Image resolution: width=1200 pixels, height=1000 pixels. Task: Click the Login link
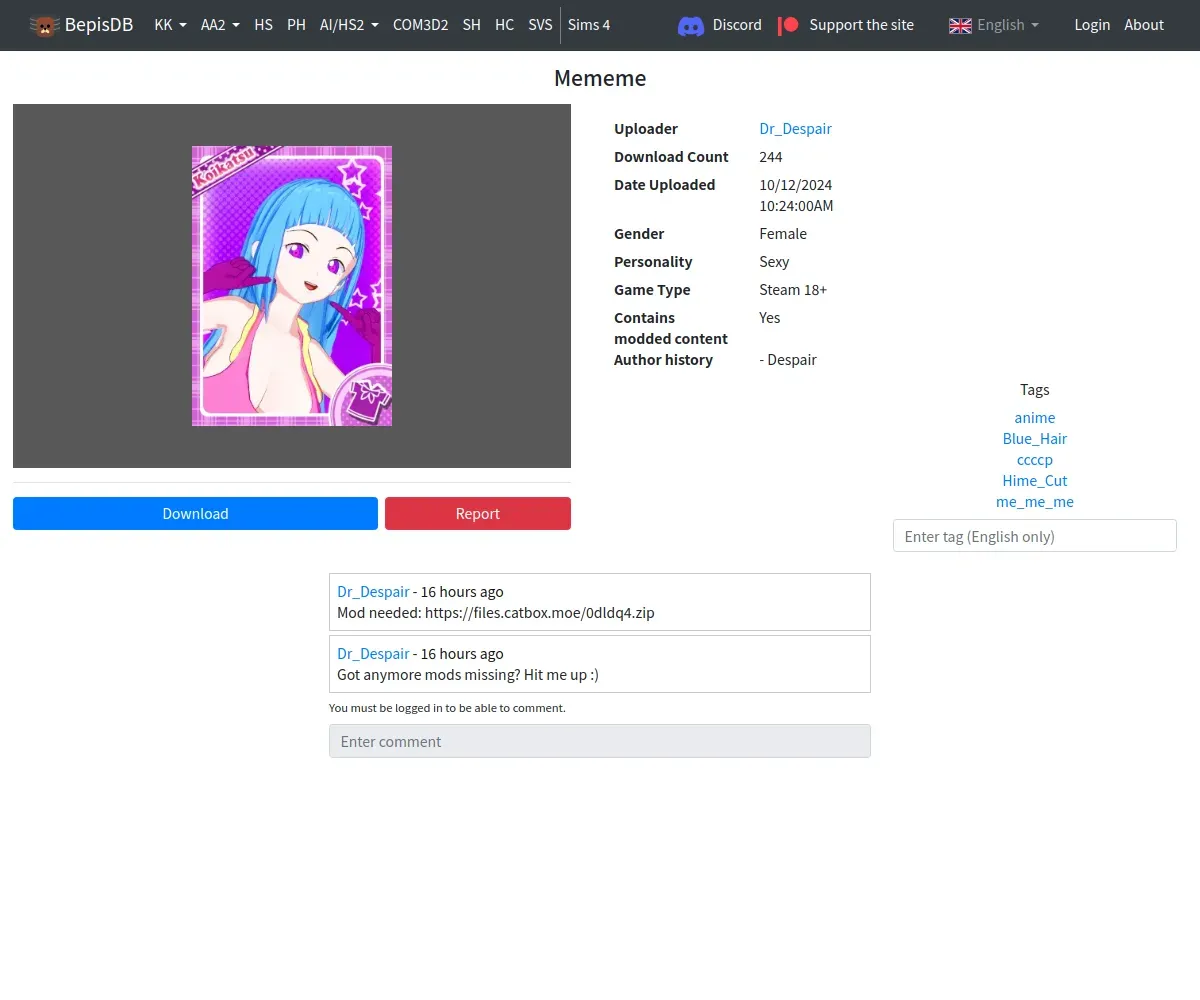[1092, 25]
